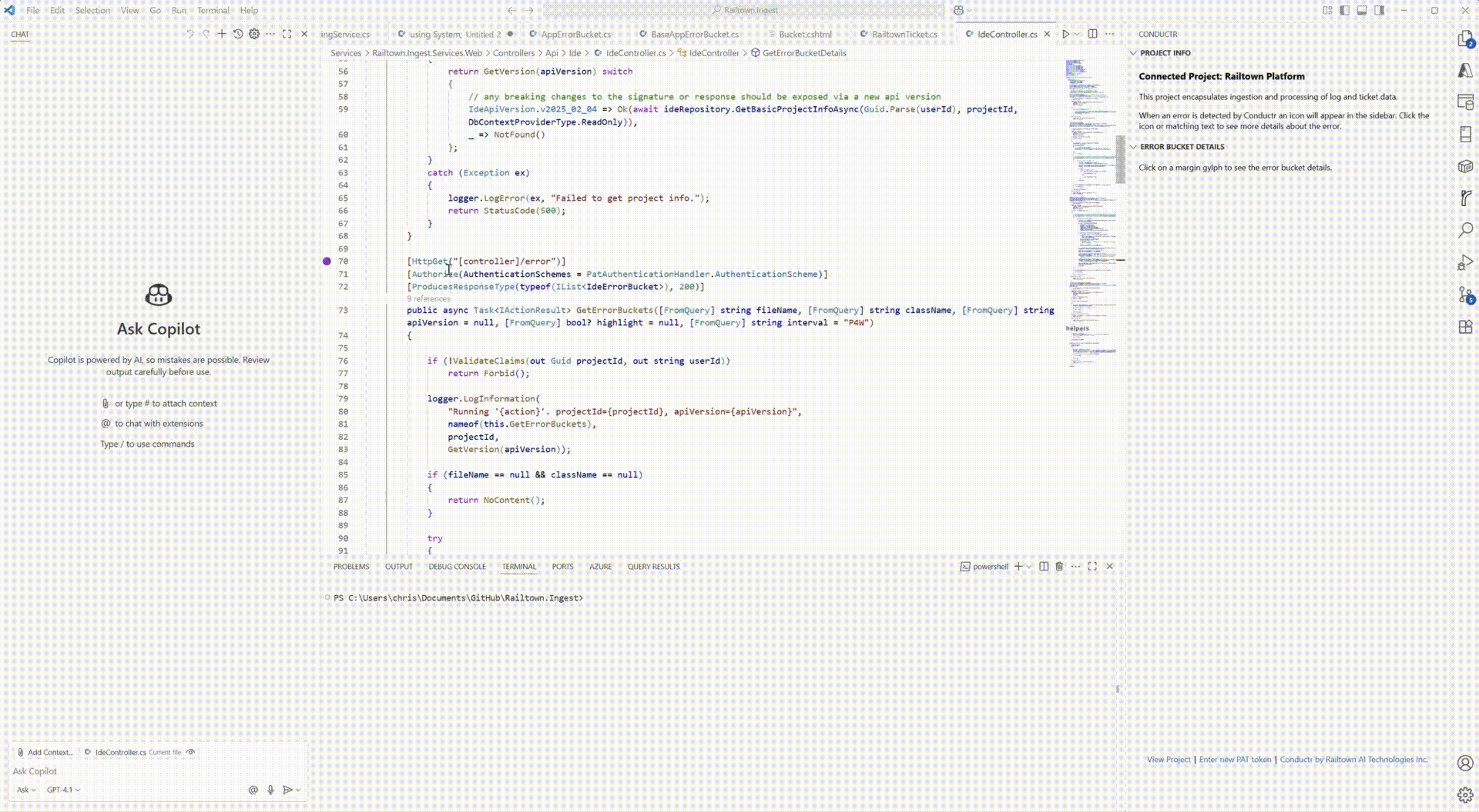1479x812 pixels.
Task: Kill the powershell terminal
Action: click(x=1059, y=567)
